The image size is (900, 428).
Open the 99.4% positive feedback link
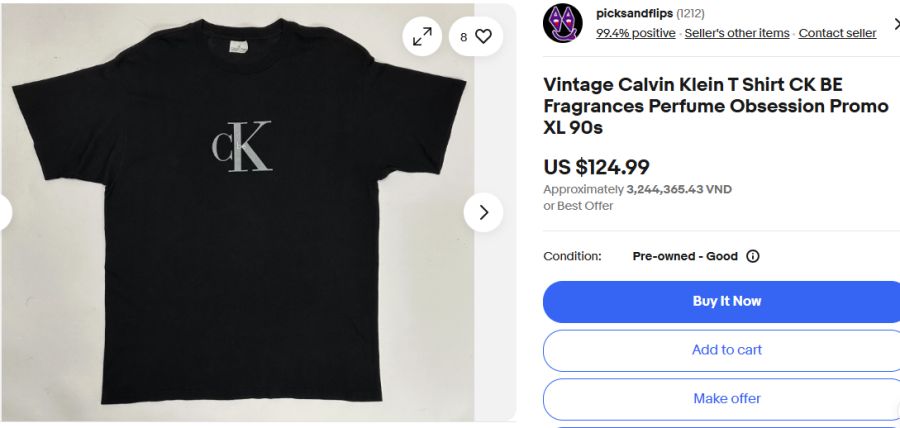point(636,33)
